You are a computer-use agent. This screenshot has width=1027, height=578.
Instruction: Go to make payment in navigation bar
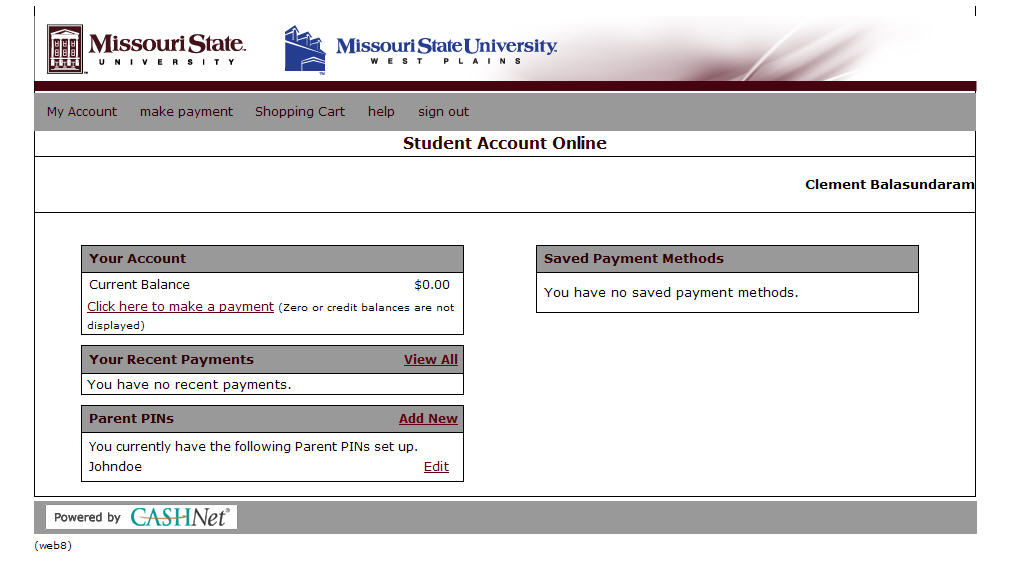click(x=186, y=112)
